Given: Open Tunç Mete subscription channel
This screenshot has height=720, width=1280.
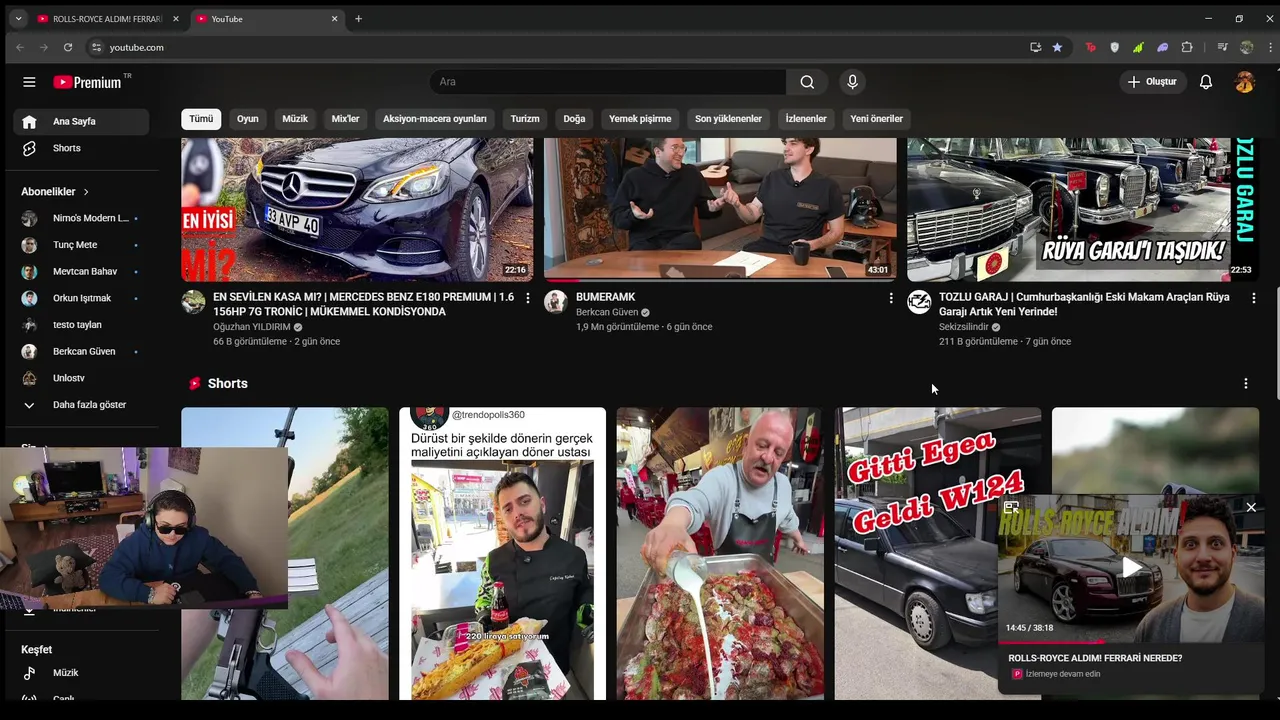Looking at the screenshot, I should 80,245.
